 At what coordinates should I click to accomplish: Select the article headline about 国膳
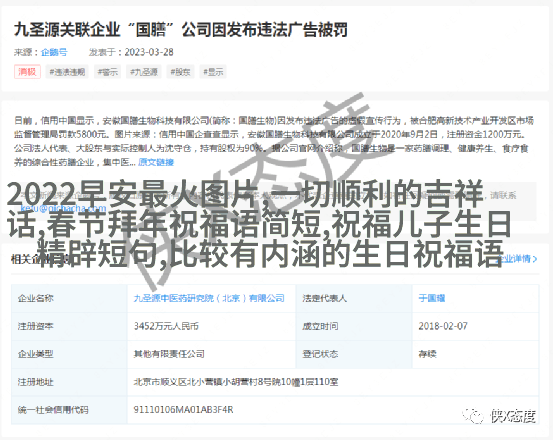(181, 30)
